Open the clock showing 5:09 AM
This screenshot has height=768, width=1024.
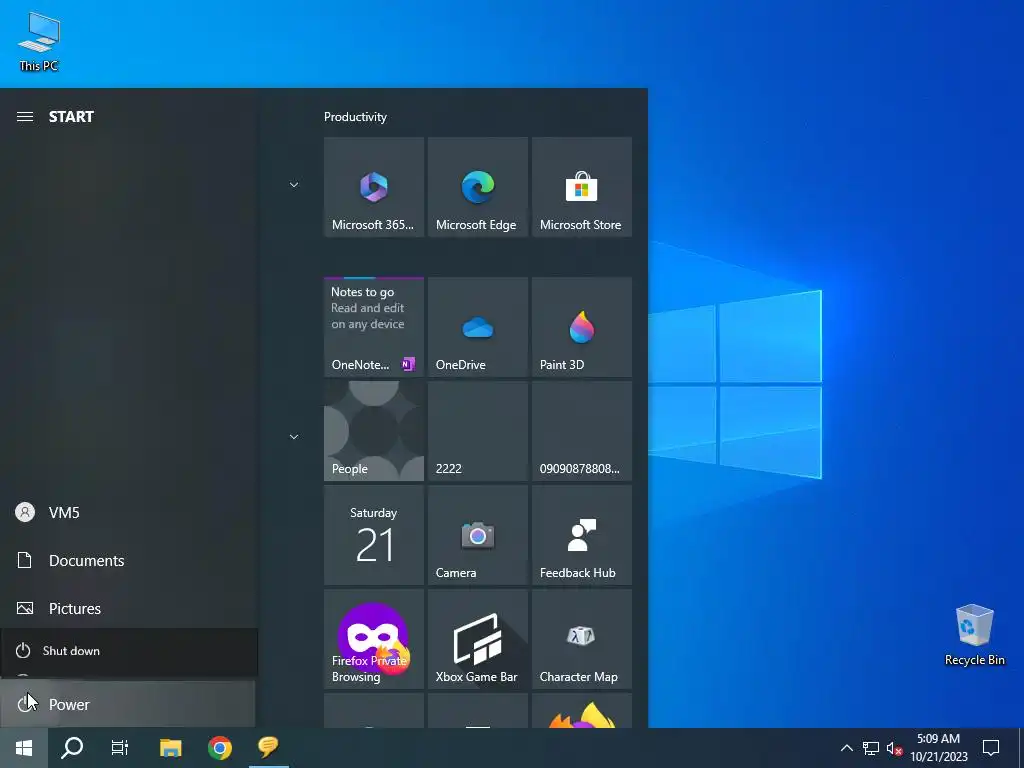click(x=938, y=748)
